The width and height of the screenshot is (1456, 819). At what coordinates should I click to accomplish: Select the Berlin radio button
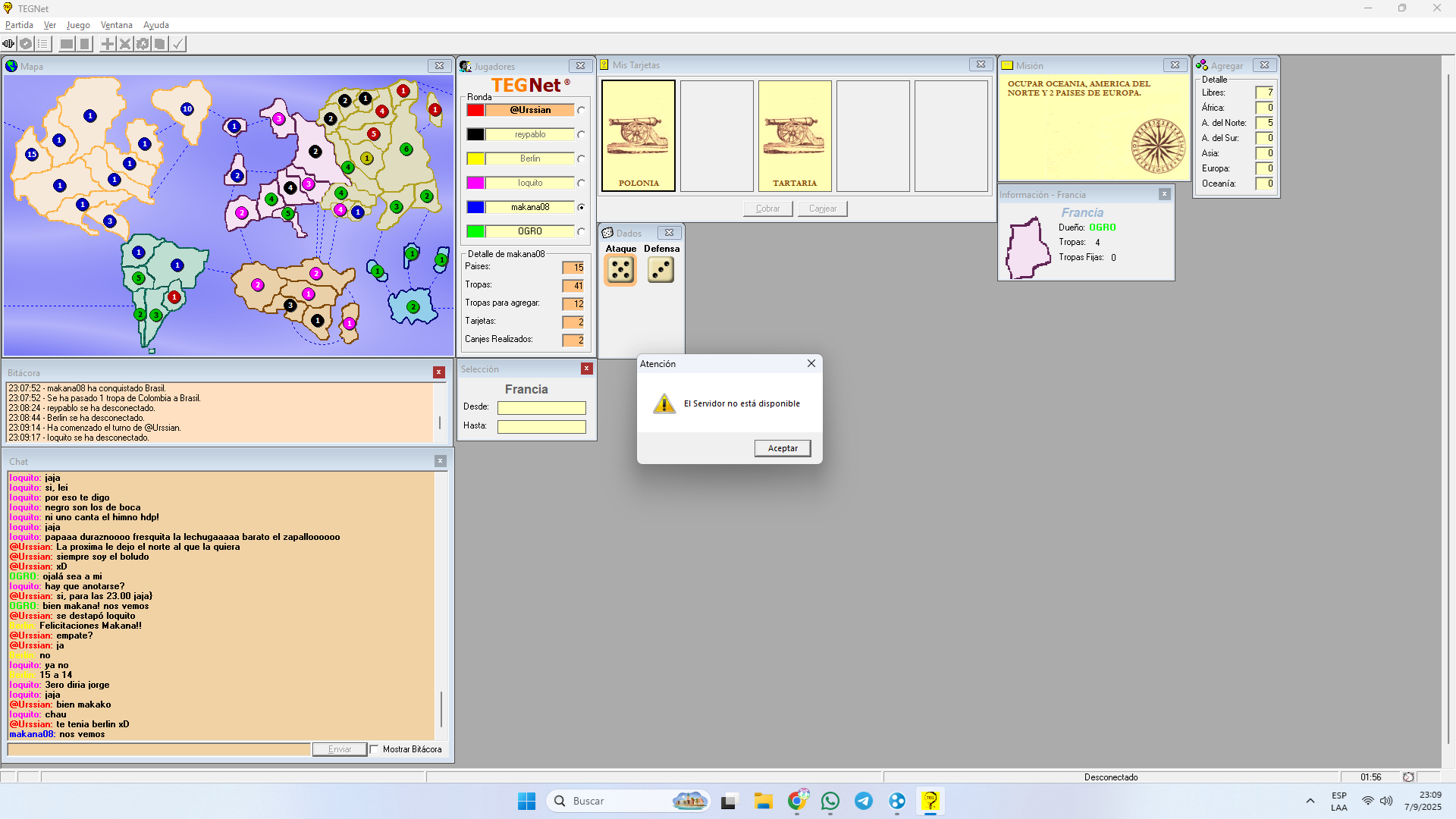582,158
